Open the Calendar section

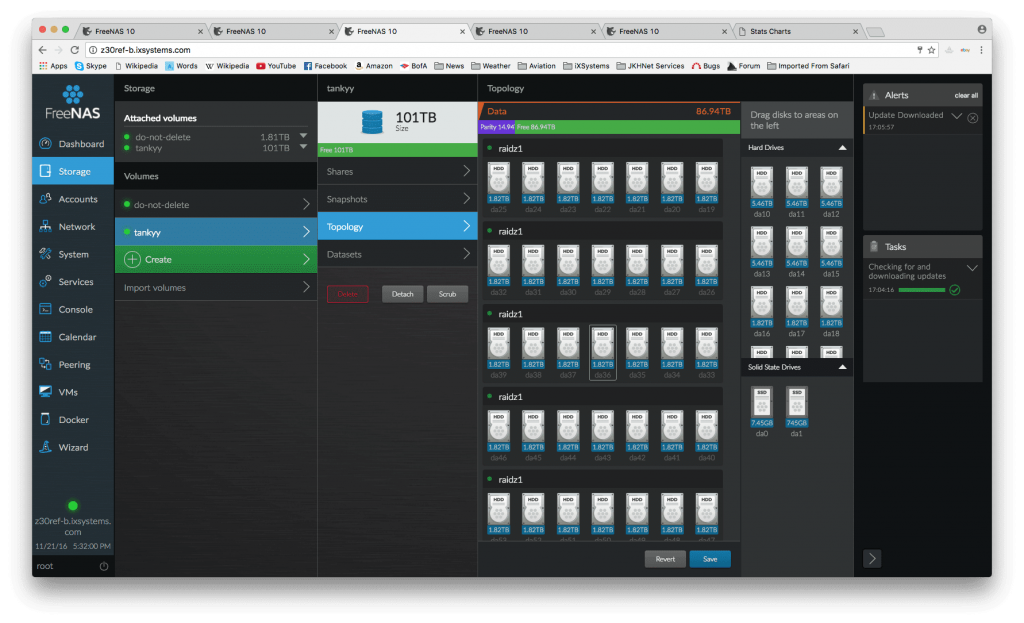pyautogui.click(x=72, y=337)
